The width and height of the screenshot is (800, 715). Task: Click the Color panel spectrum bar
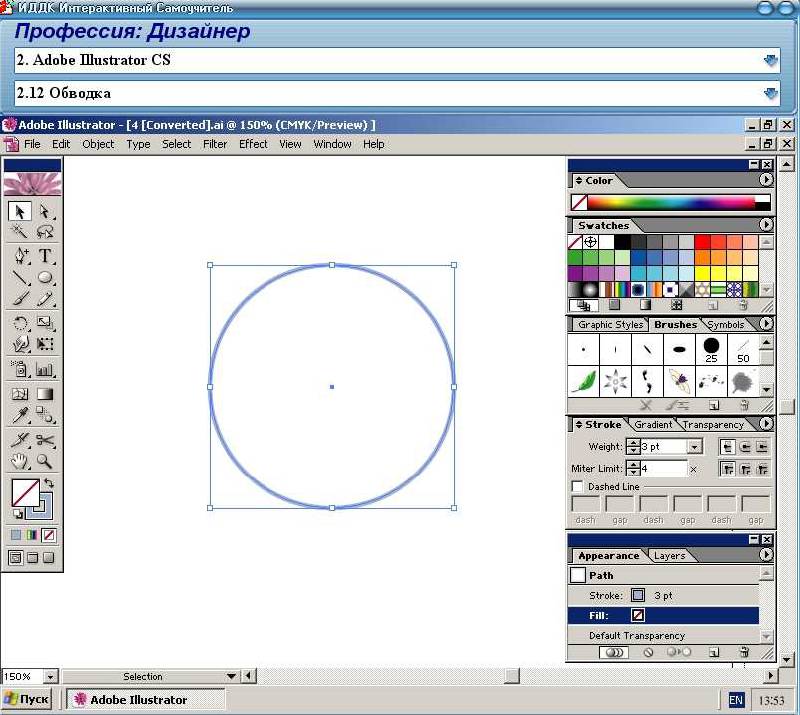click(670, 203)
